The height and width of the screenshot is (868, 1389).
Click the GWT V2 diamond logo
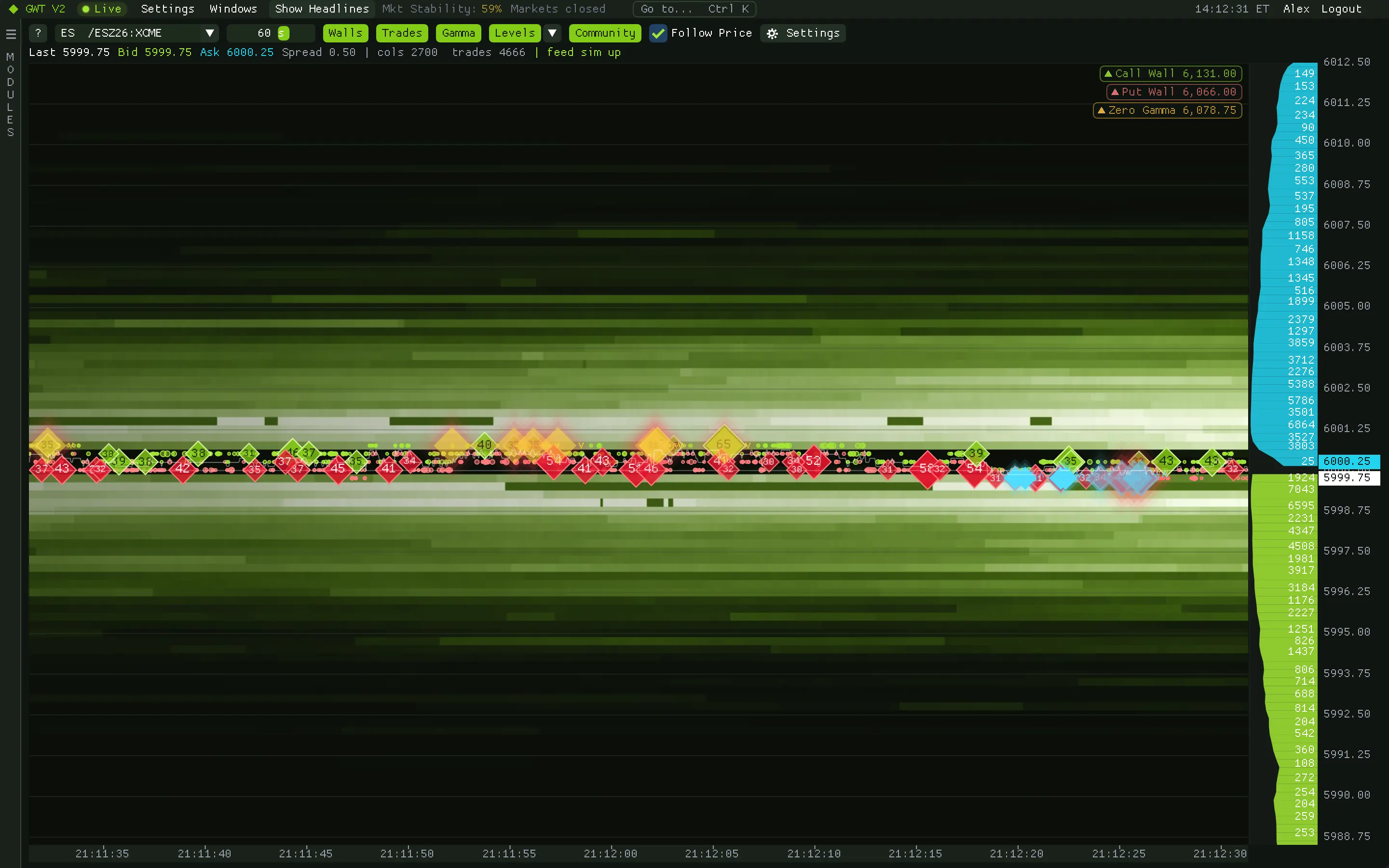click(13, 9)
